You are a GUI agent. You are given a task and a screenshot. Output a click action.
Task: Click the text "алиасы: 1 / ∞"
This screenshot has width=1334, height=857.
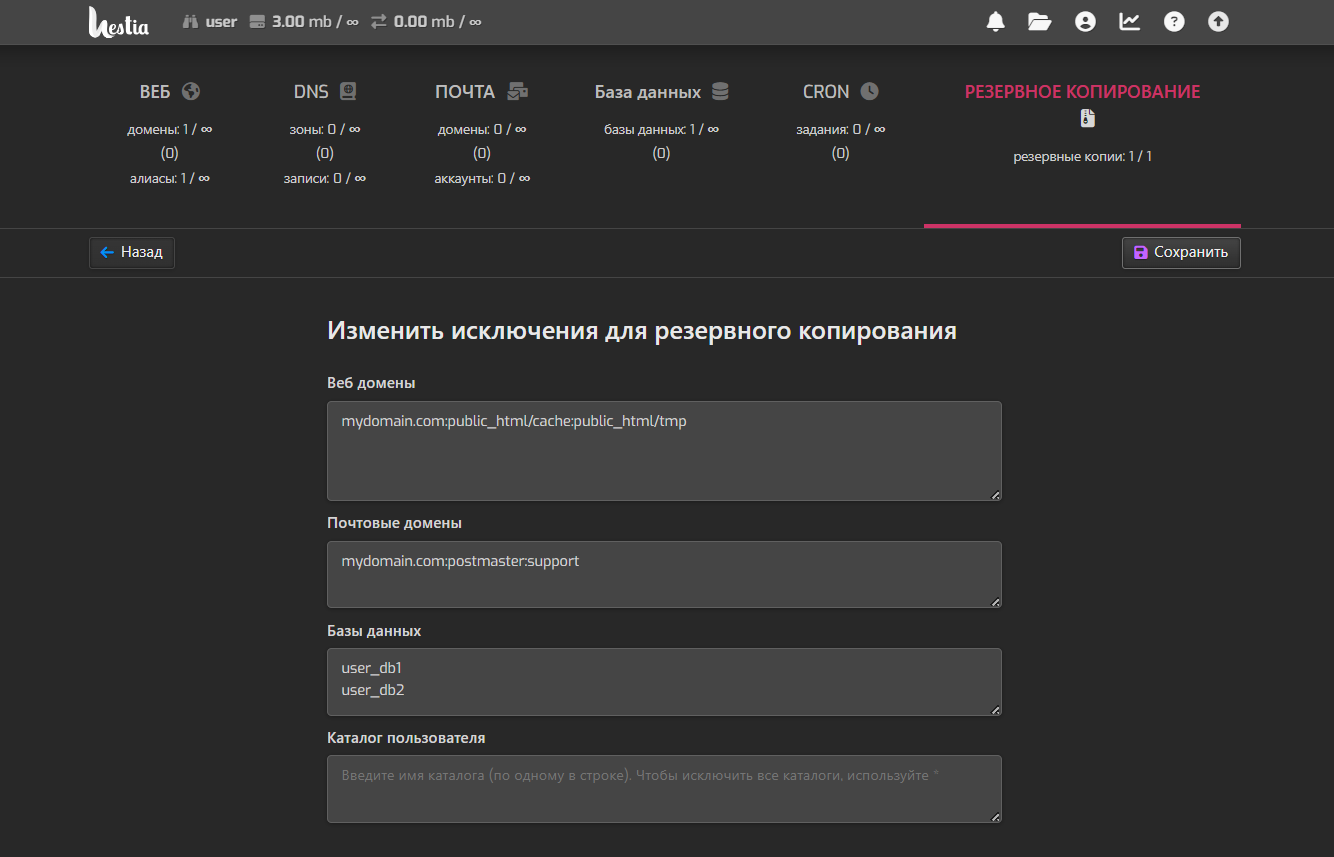pyautogui.click(x=170, y=178)
